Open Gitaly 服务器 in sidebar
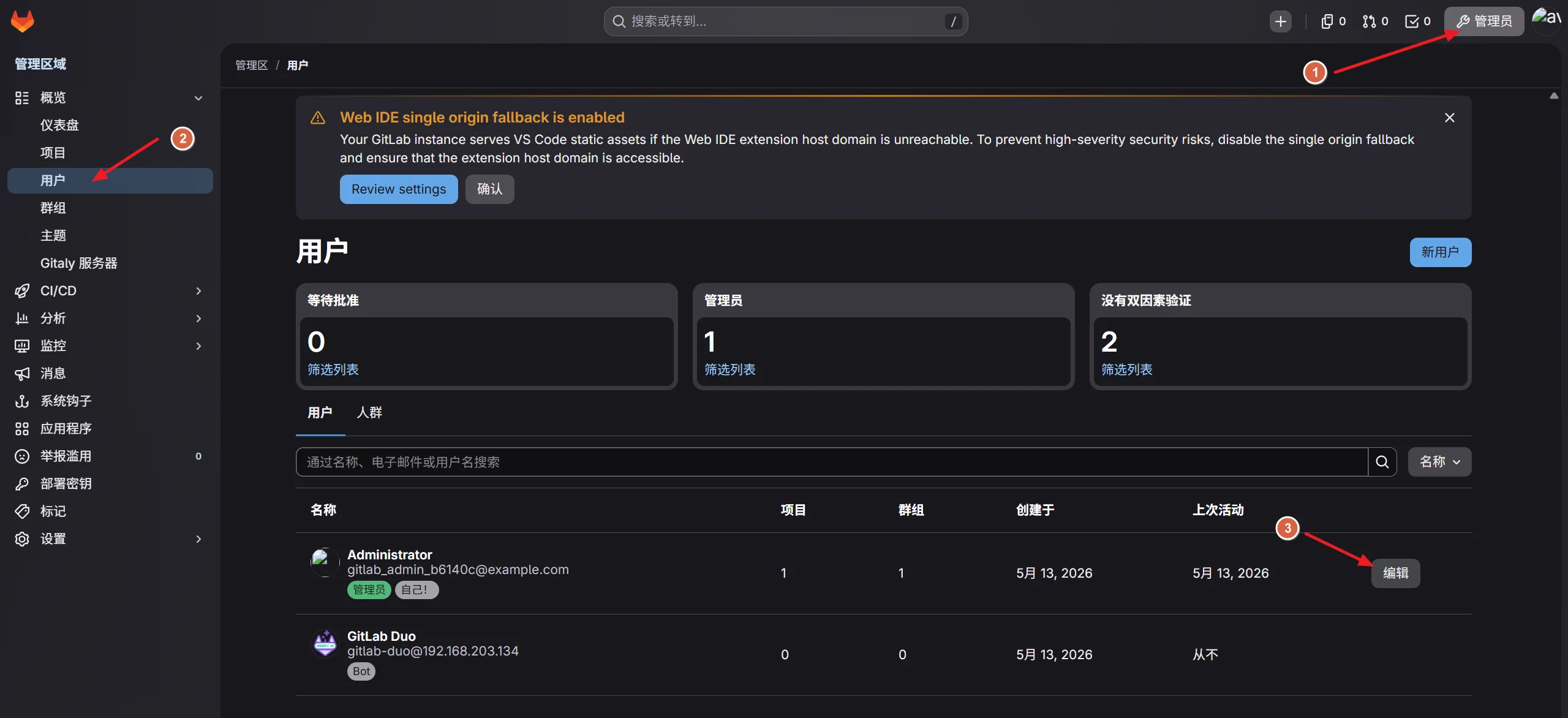Viewport: 1568px width, 718px height. coord(110,263)
